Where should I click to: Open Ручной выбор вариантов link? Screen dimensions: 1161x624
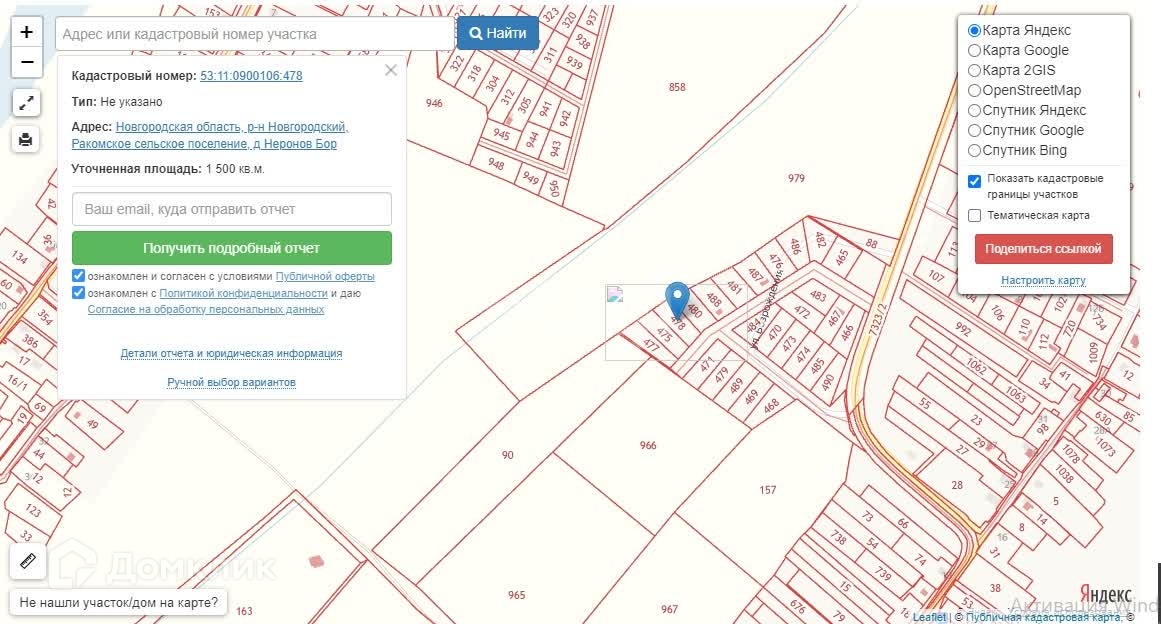[x=231, y=382]
